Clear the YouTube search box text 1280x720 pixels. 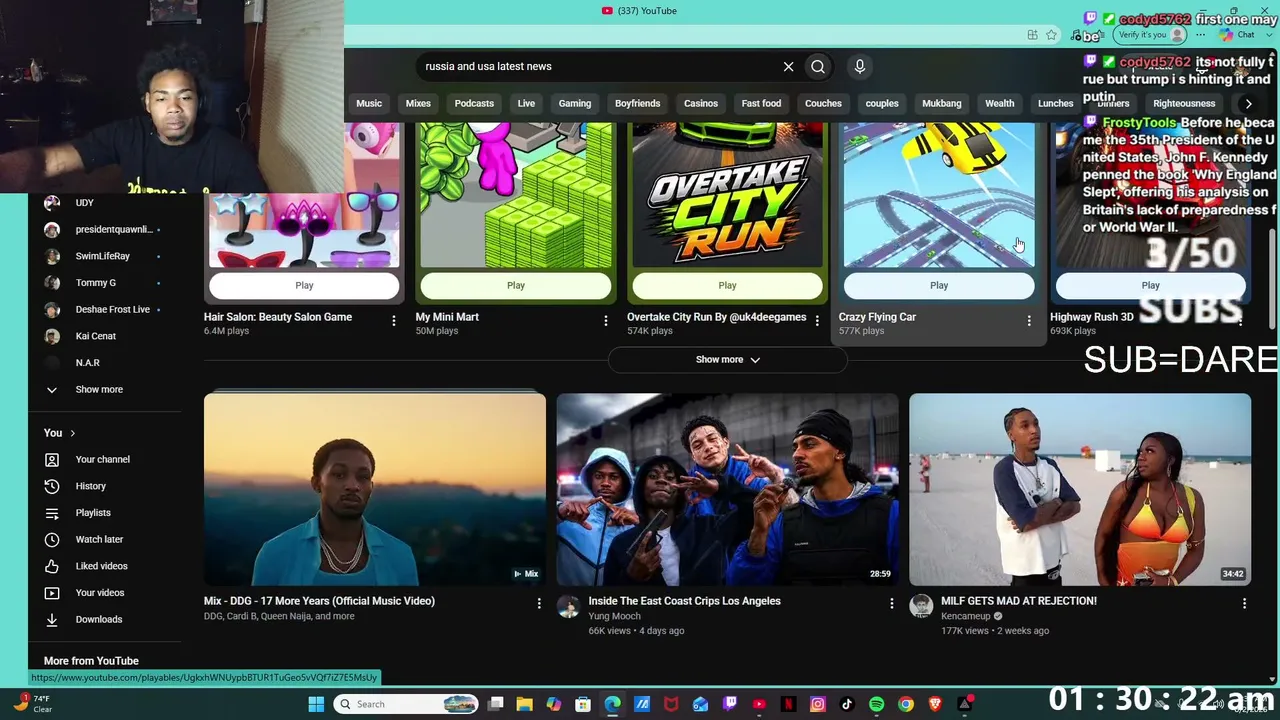(x=788, y=66)
